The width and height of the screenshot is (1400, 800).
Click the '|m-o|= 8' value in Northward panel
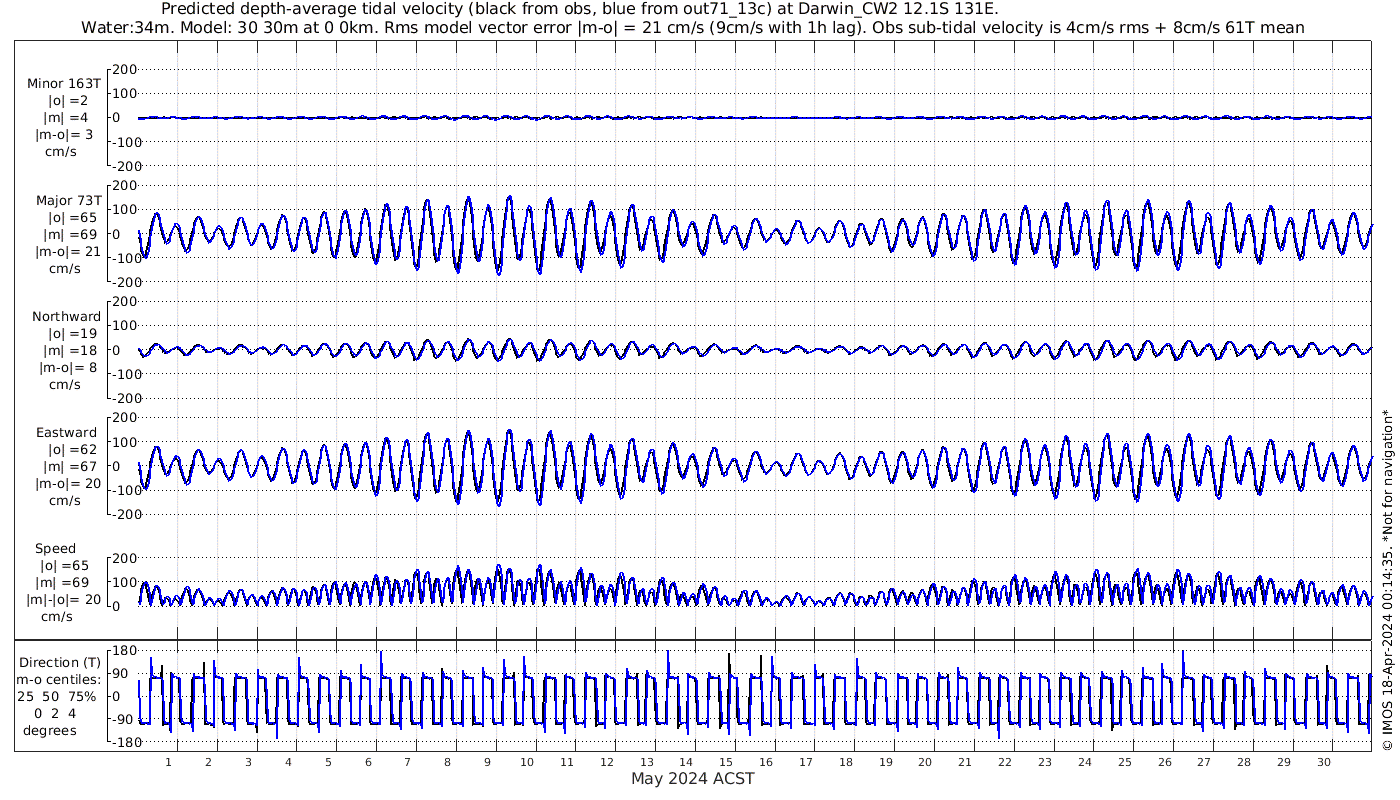(x=67, y=368)
